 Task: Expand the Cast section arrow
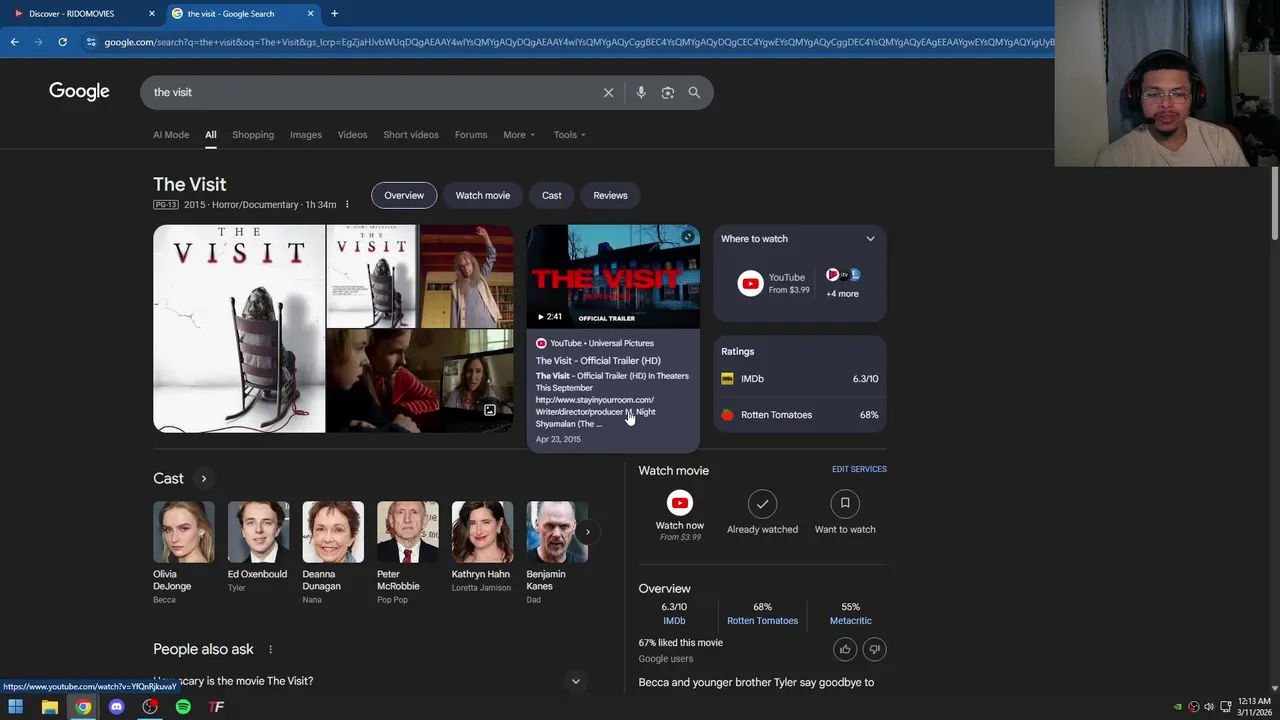203,478
